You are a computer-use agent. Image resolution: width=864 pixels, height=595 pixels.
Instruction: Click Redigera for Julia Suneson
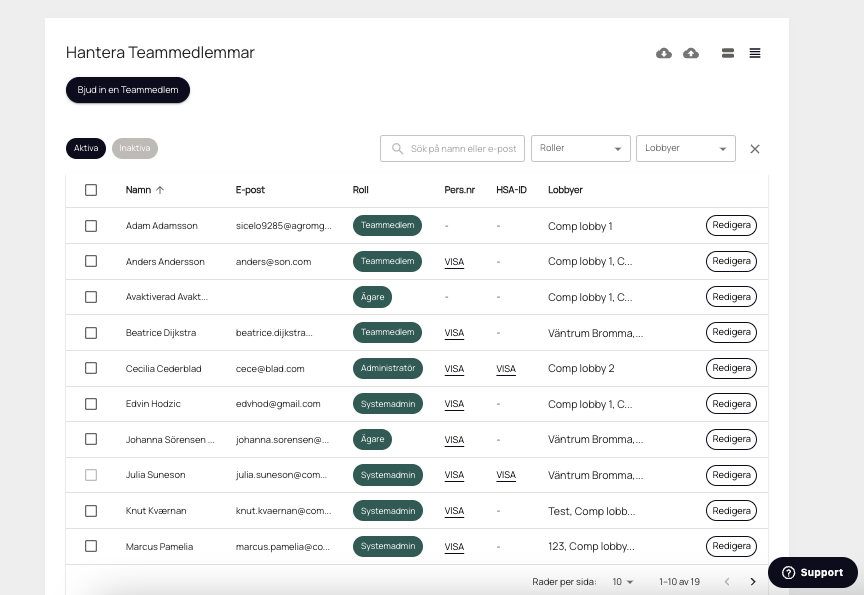point(731,475)
